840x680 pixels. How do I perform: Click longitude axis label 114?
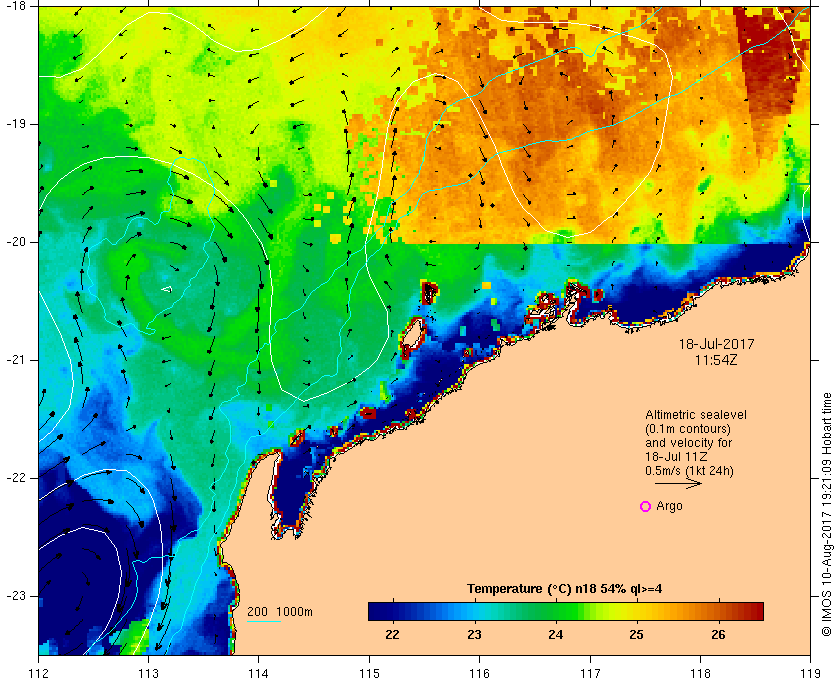(259, 672)
